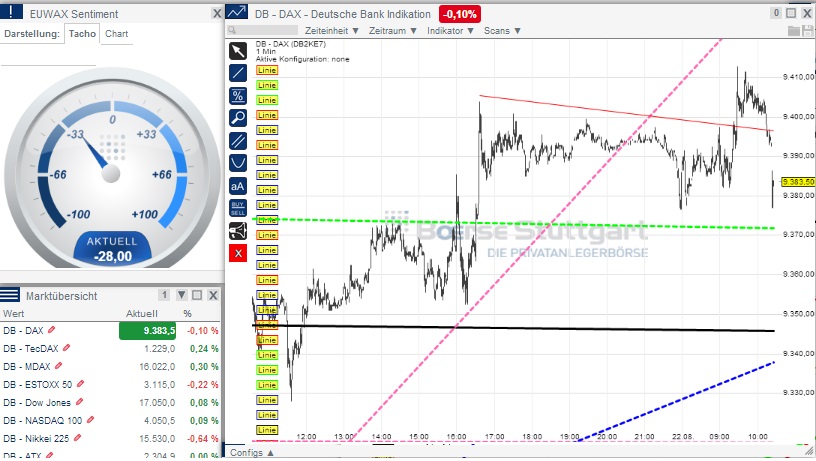816x461 pixels.
Task: Select the DB - ESTOXX 50 row
Action: 110,385
